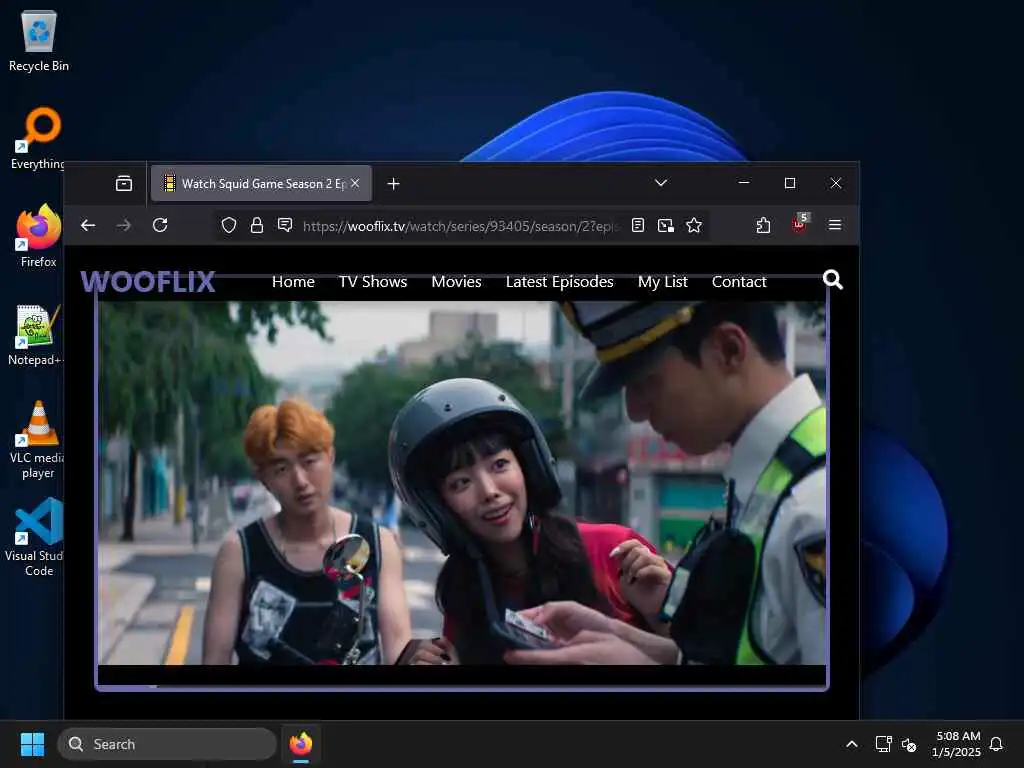Open My List
The image size is (1024, 768).
pyautogui.click(x=663, y=281)
